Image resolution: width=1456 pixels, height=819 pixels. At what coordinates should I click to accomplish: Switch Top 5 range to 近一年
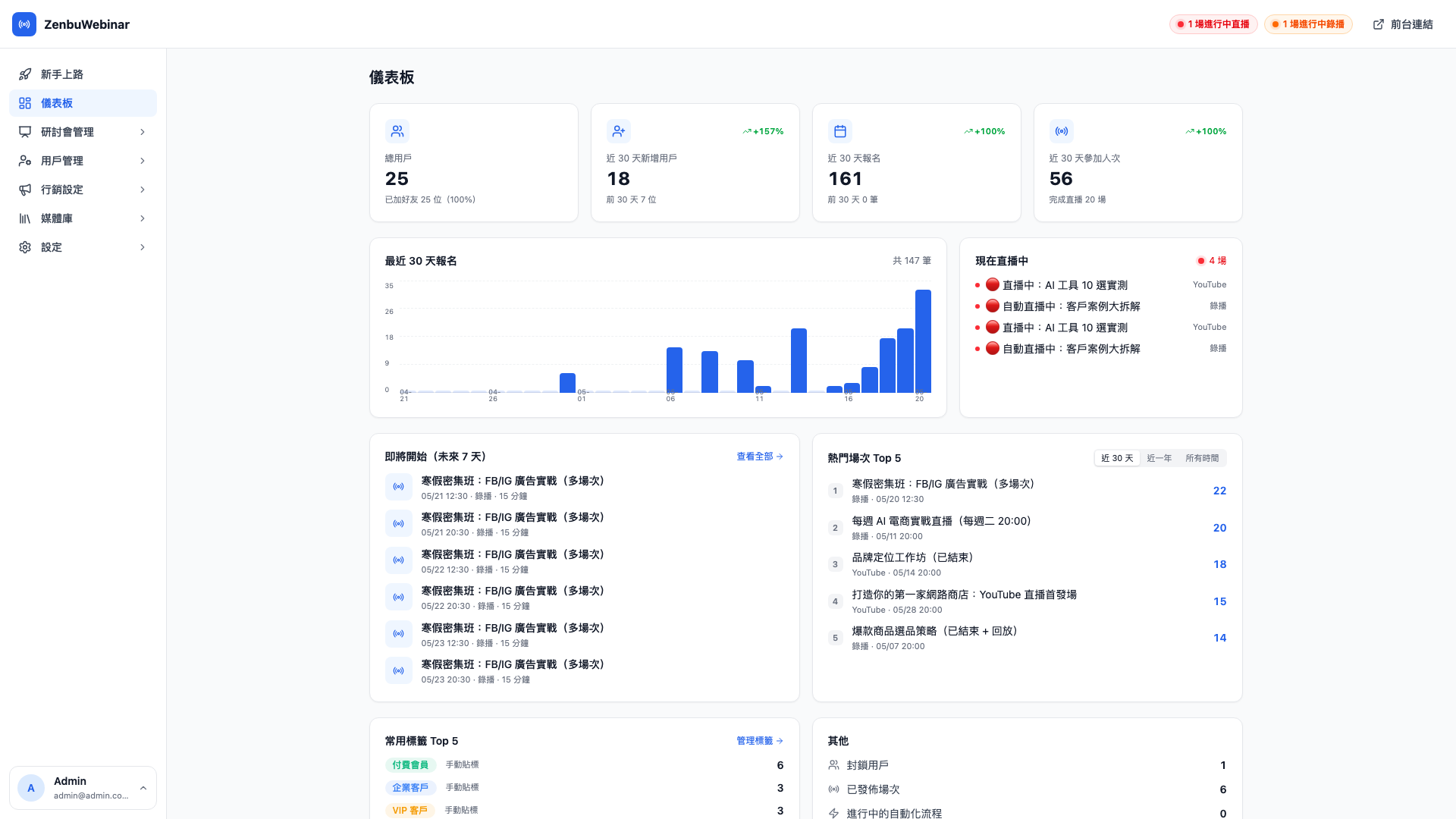[x=1159, y=458]
